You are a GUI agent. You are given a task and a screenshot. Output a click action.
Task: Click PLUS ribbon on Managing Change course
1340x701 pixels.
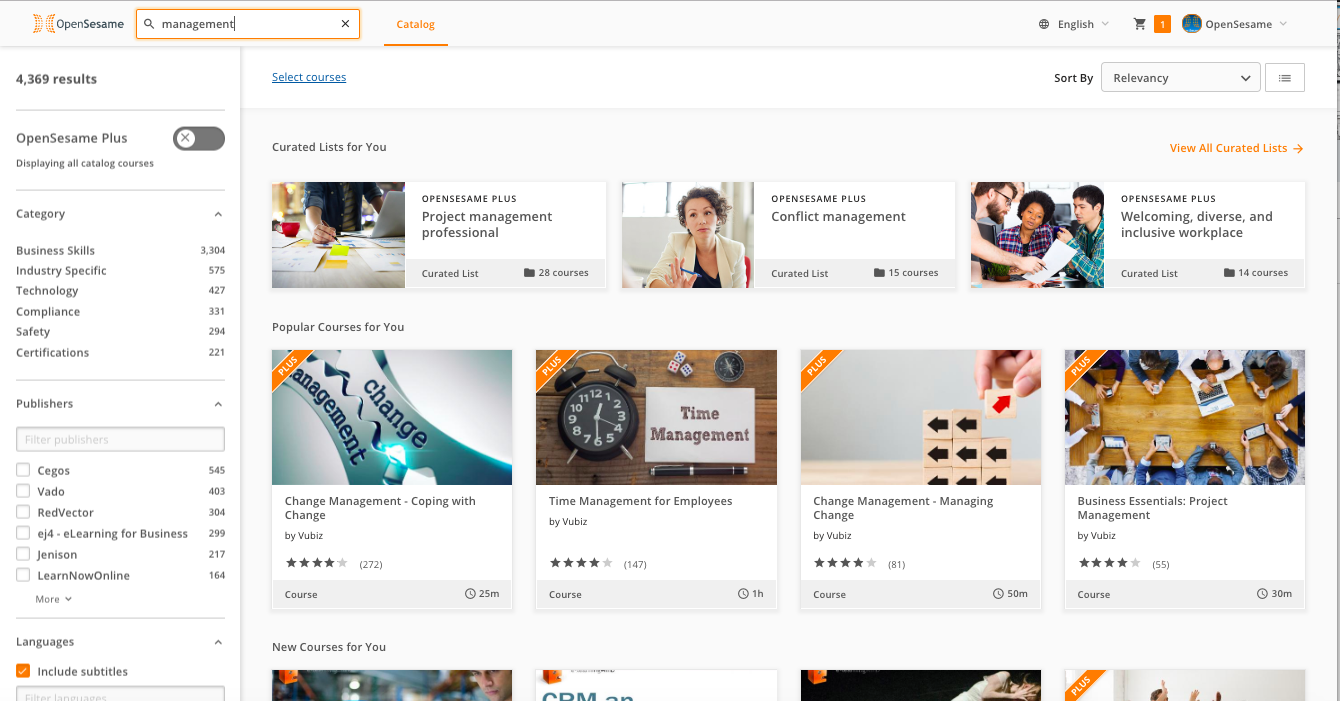(818, 367)
